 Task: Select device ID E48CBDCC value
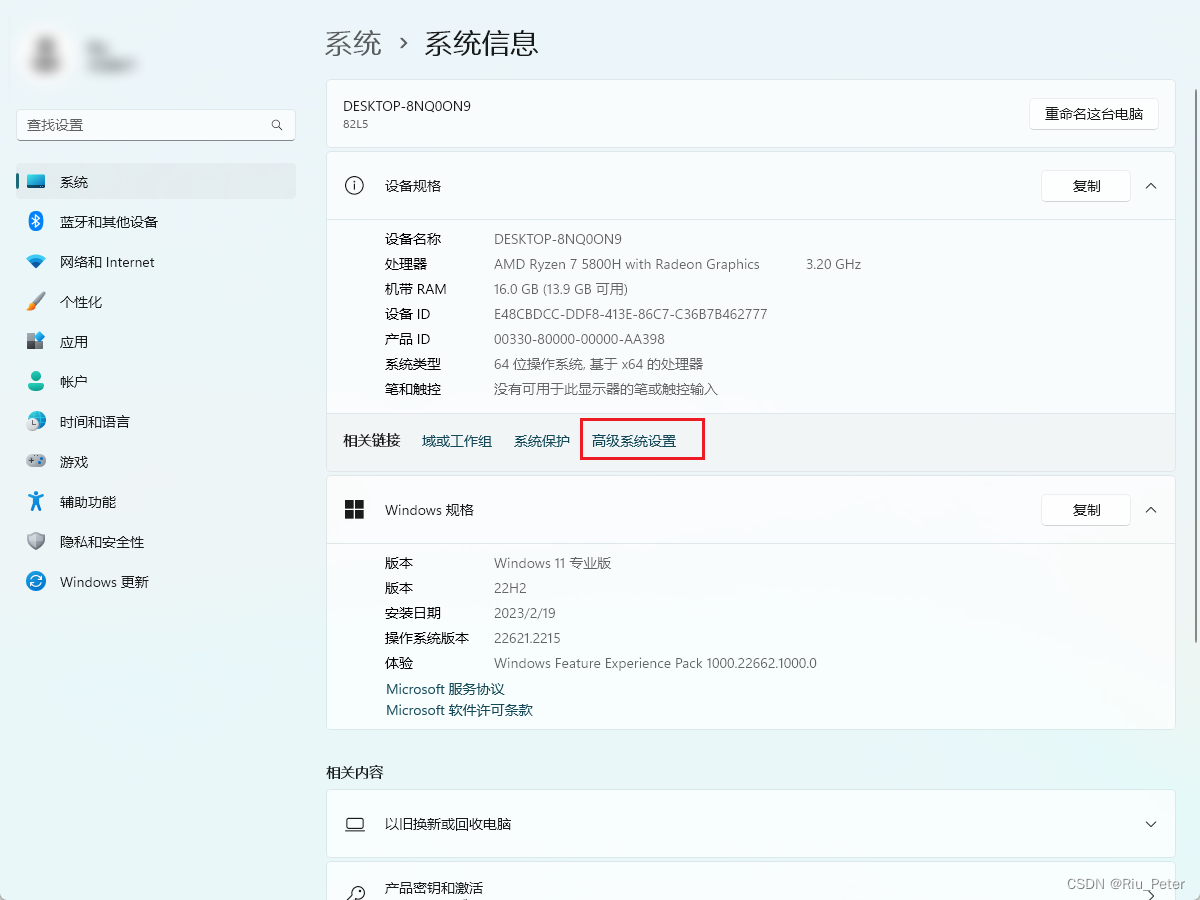(631, 314)
